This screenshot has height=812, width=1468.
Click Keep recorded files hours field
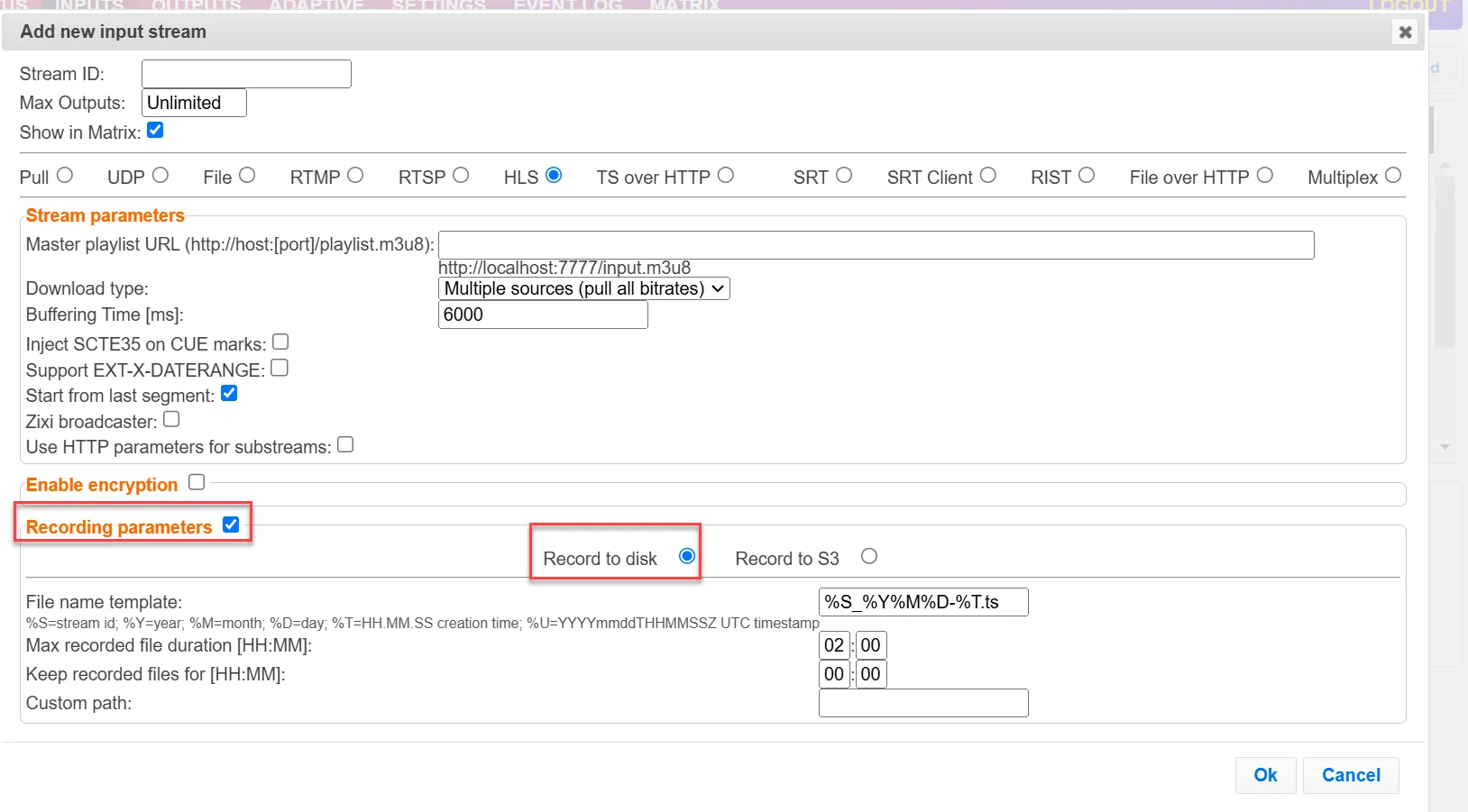[x=834, y=674]
